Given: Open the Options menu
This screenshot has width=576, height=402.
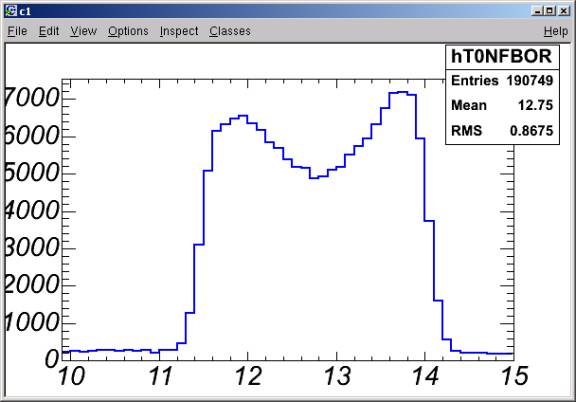Looking at the screenshot, I should pos(128,31).
